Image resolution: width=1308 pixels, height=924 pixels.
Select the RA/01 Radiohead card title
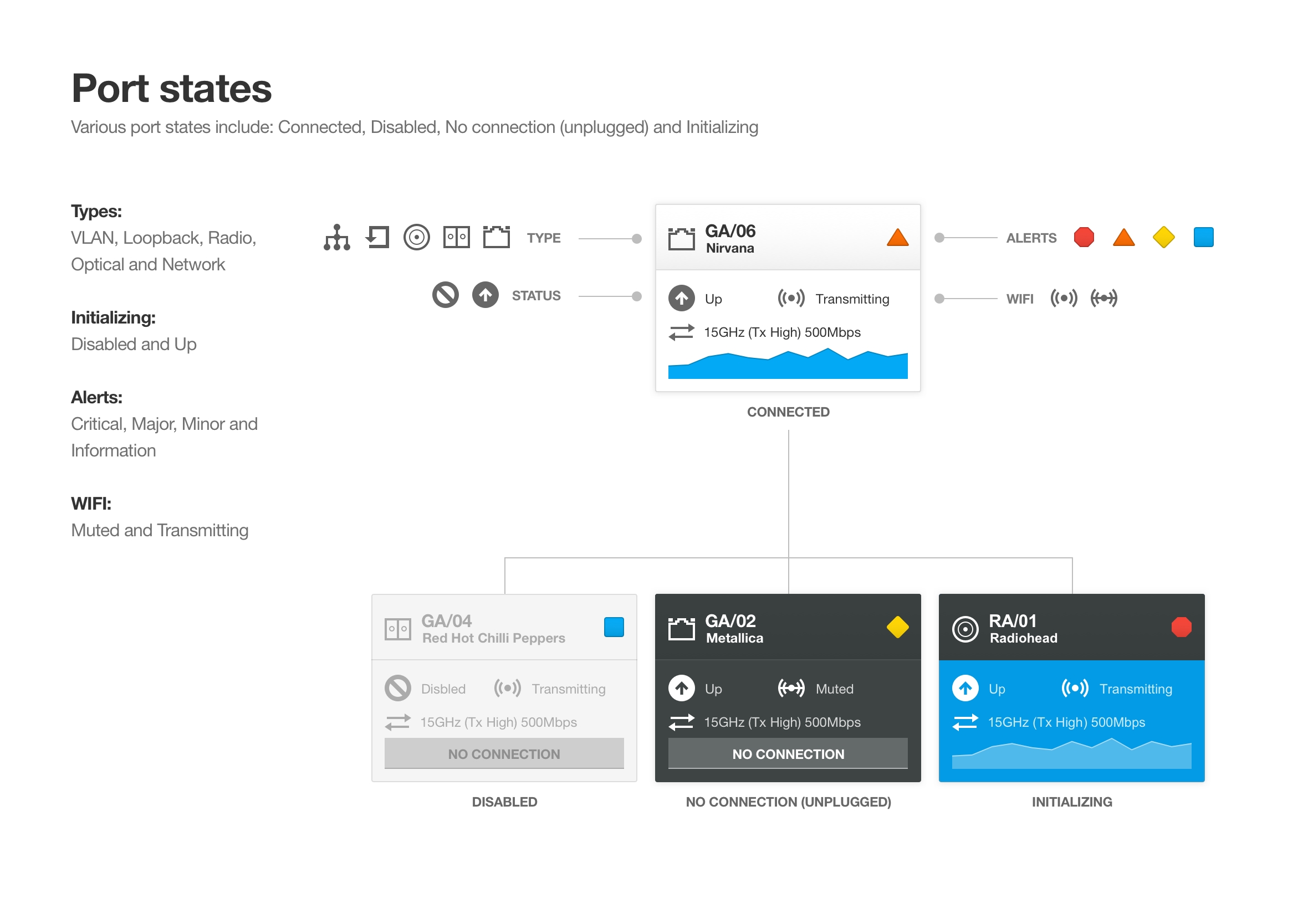point(1023,629)
